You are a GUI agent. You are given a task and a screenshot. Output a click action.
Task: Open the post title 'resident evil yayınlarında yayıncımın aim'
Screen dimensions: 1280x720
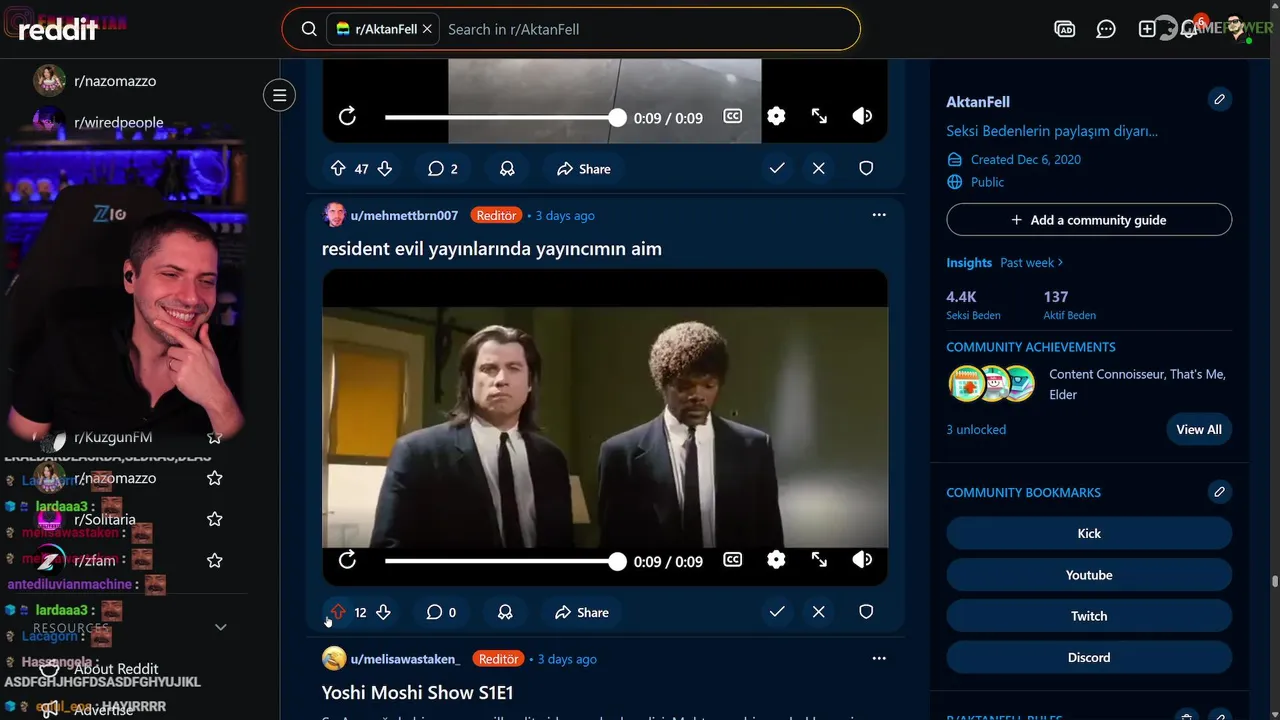(x=492, y=249)
